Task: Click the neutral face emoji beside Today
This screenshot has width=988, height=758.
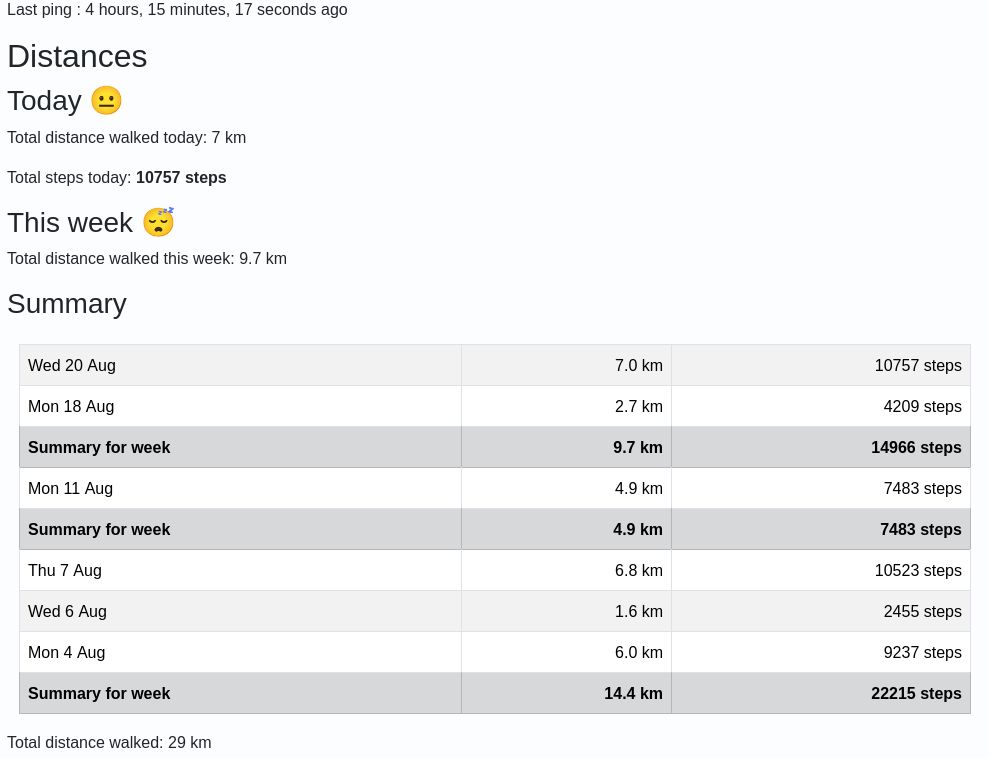Action: click(x=106, y=101)
